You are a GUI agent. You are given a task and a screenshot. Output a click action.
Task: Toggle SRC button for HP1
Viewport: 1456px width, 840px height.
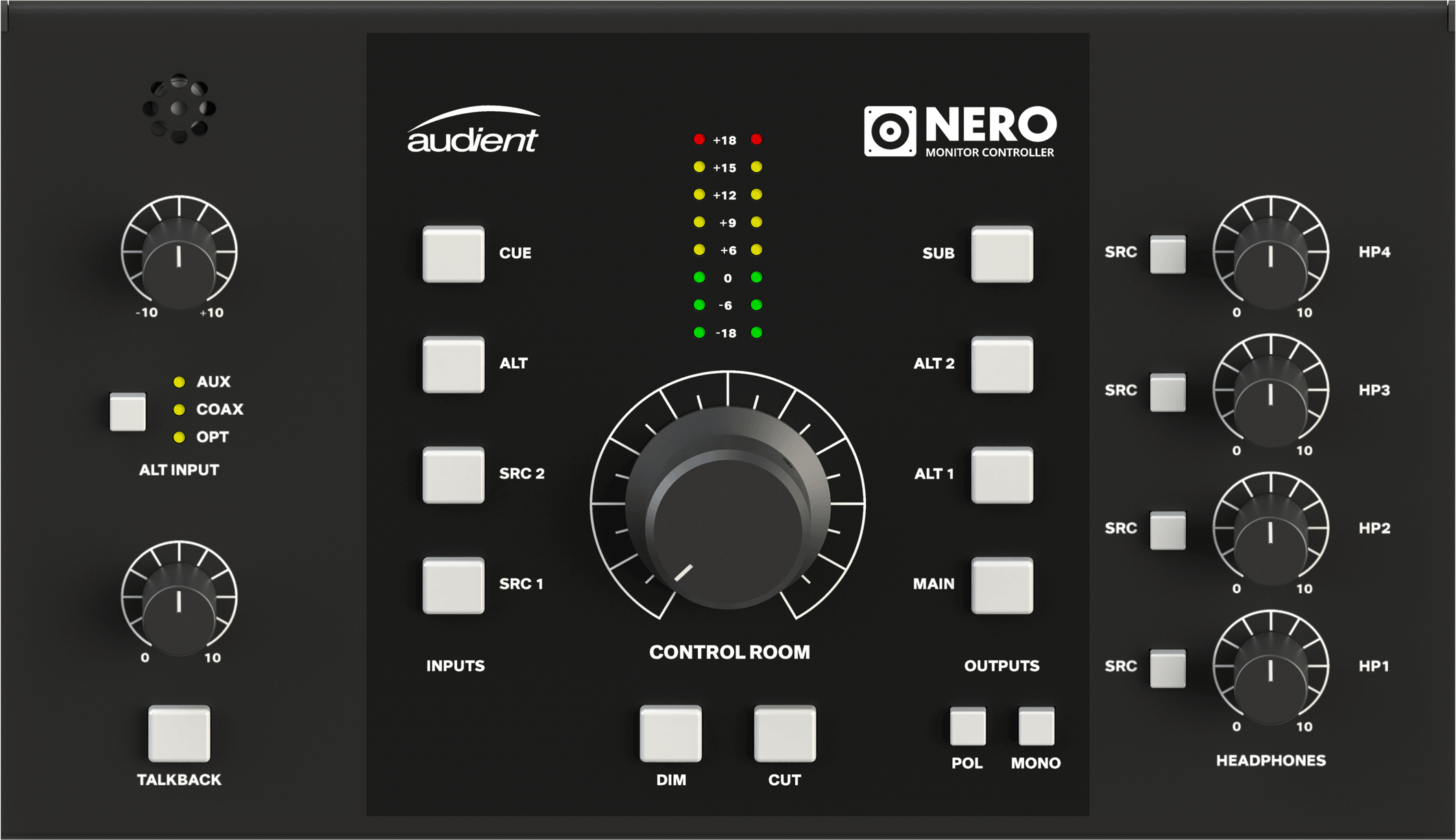pyautogui.click(x=1167, y=668)
